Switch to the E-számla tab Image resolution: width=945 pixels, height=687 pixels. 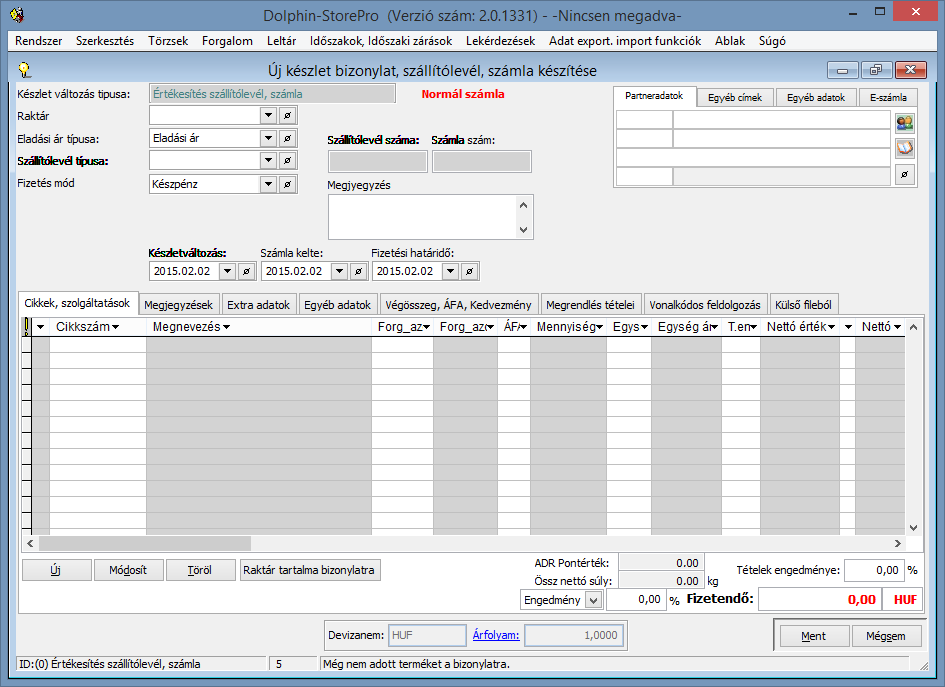coord(888,98)
